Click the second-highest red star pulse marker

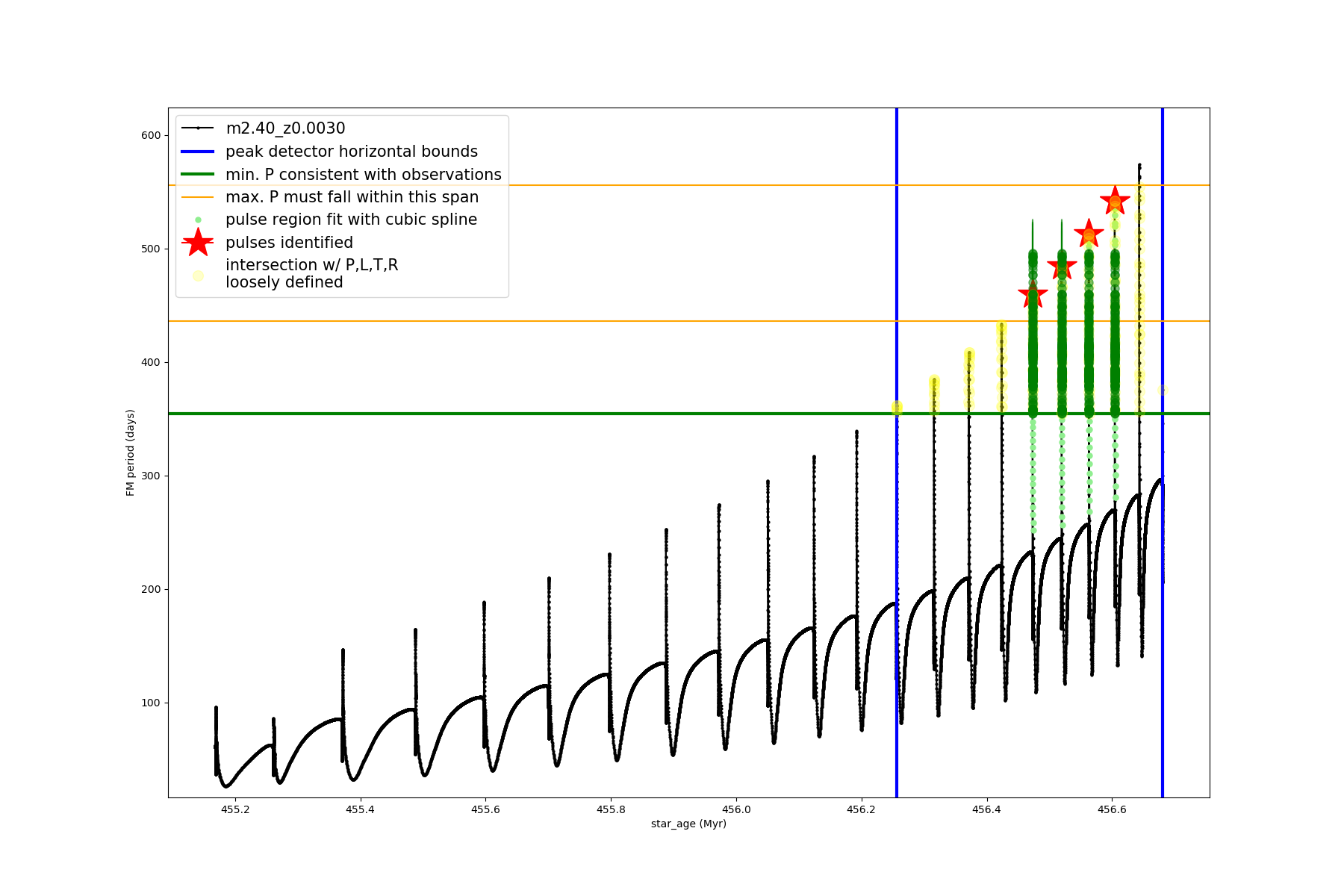click(x=1089, y=234)
